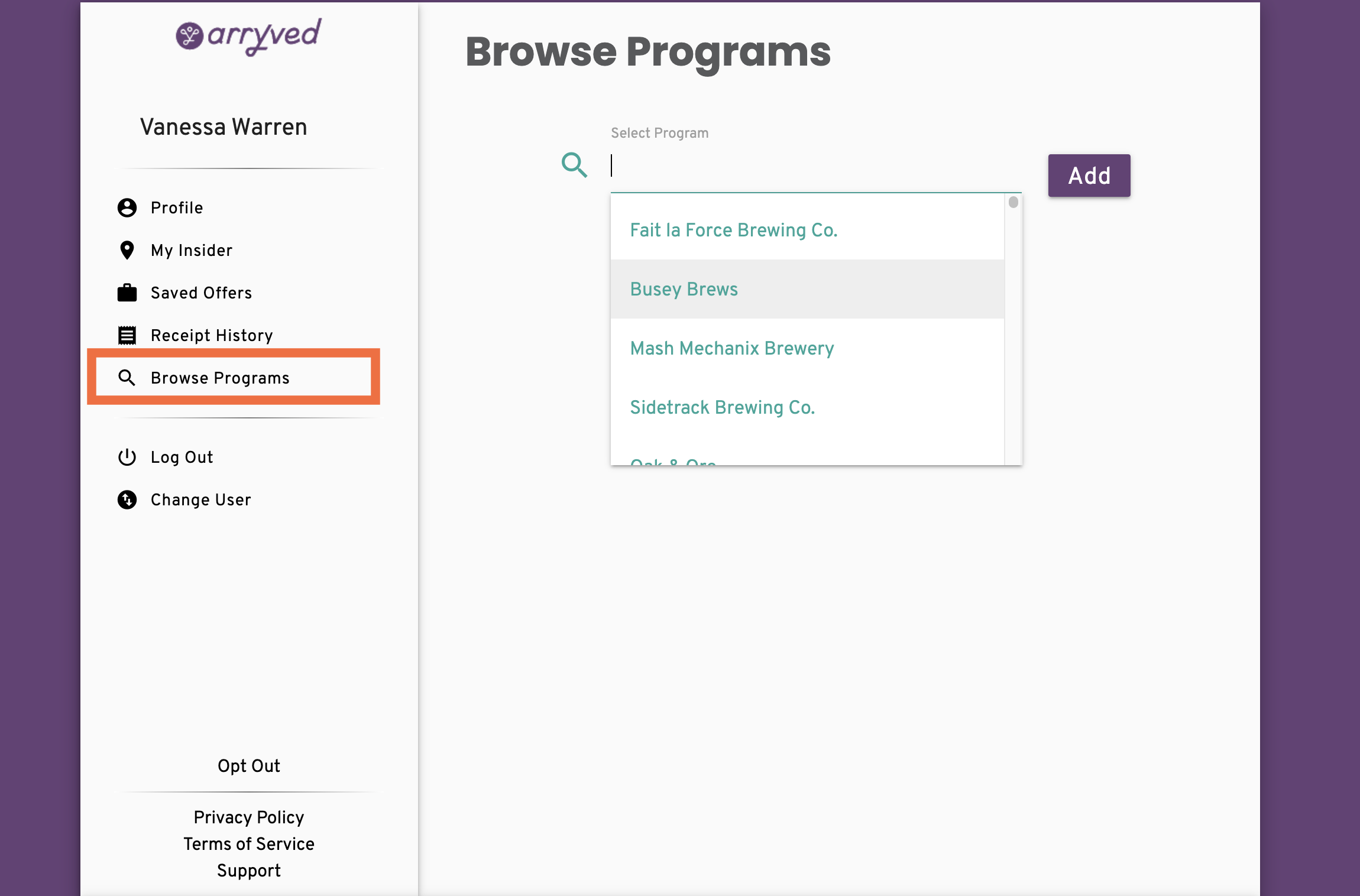Click the teal search icon beside Select Program

(x=574, y=165)
